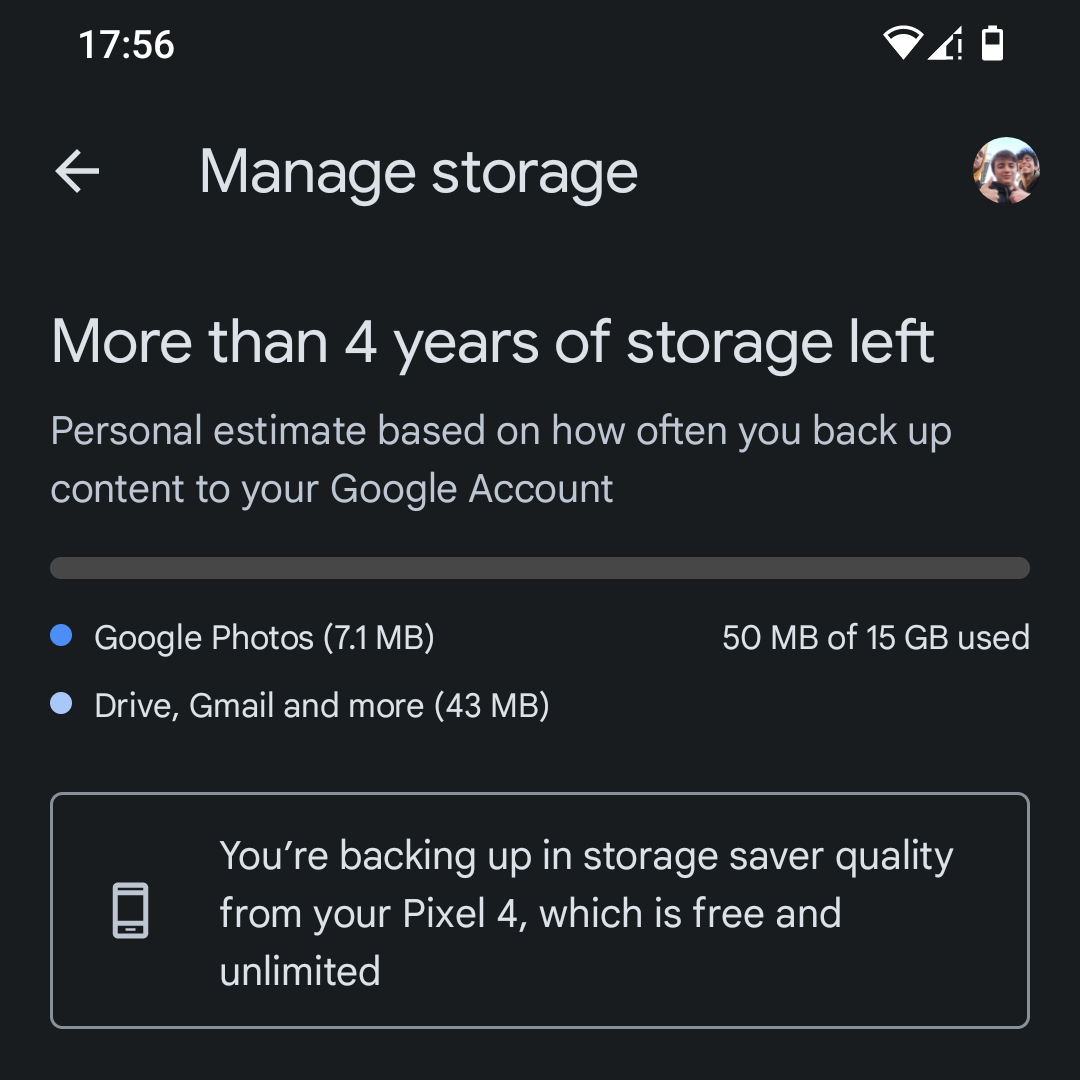Tap the Wi-Fi status bar icon
Screen dimensions: 1080x1080
(901, 44)
